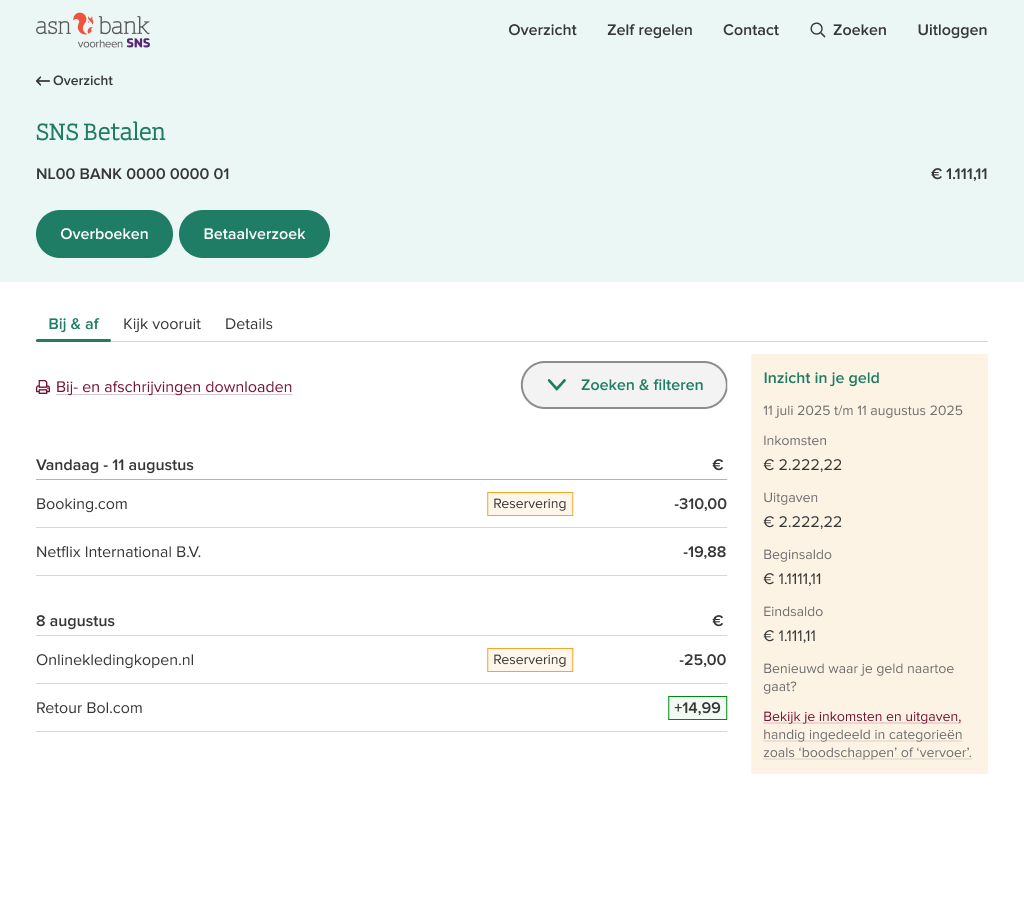
Task: Open the Zelf regelen menu
Action: pyautogui.click(x=649, y=30)
